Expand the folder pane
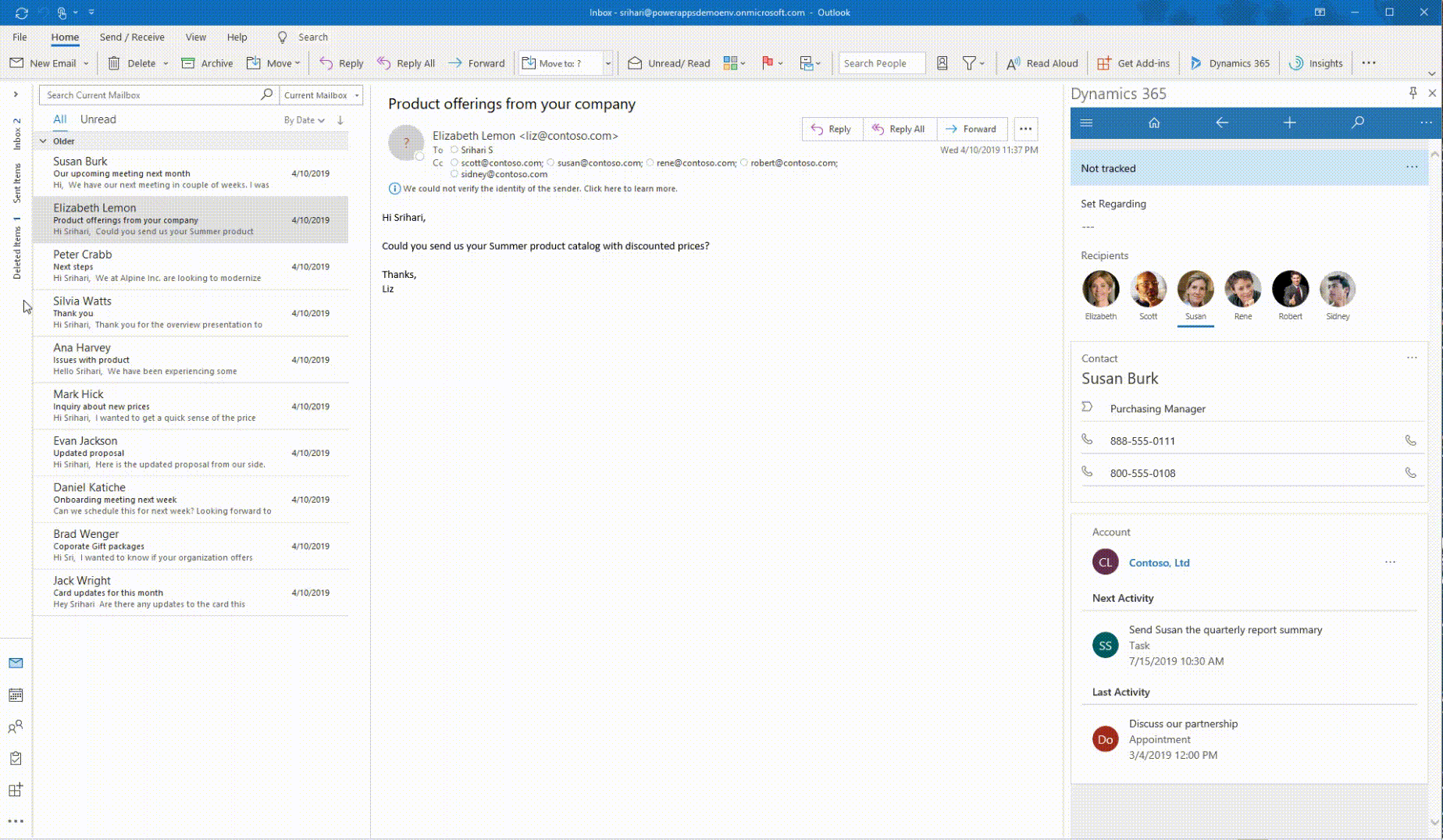1443x840 pixels. tap(16, 94)
